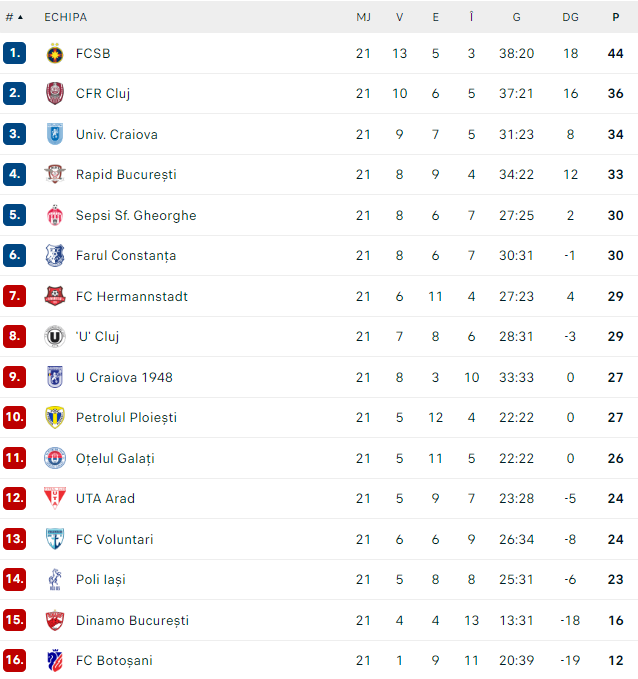Click the 'U' Cluj club crest

coord(54,337)
